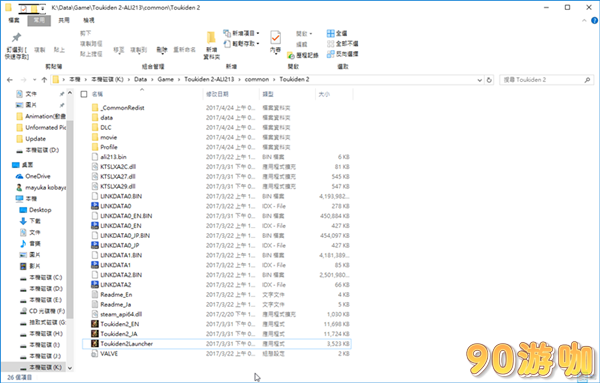Click the Cut (剪下) button

pyautogui.click(x=85, y=33)
